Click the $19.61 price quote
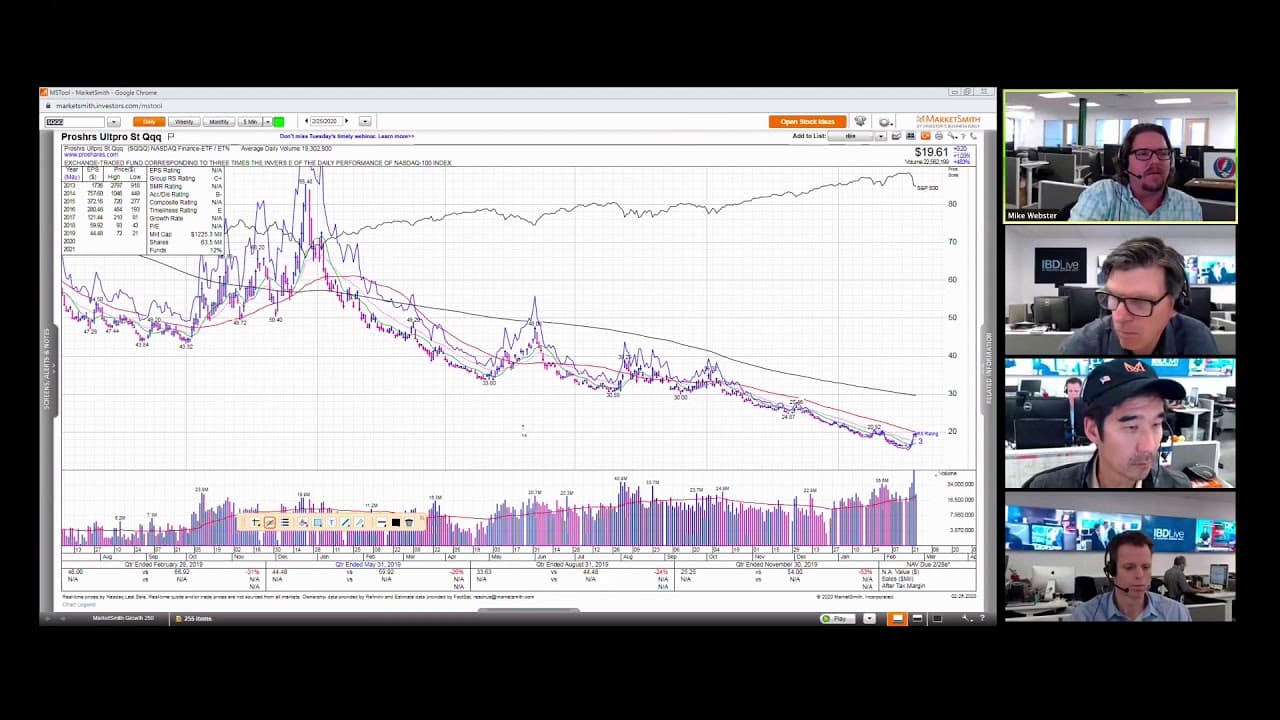This screenshot has width=1280, height=720. click(x=930, y=152)
